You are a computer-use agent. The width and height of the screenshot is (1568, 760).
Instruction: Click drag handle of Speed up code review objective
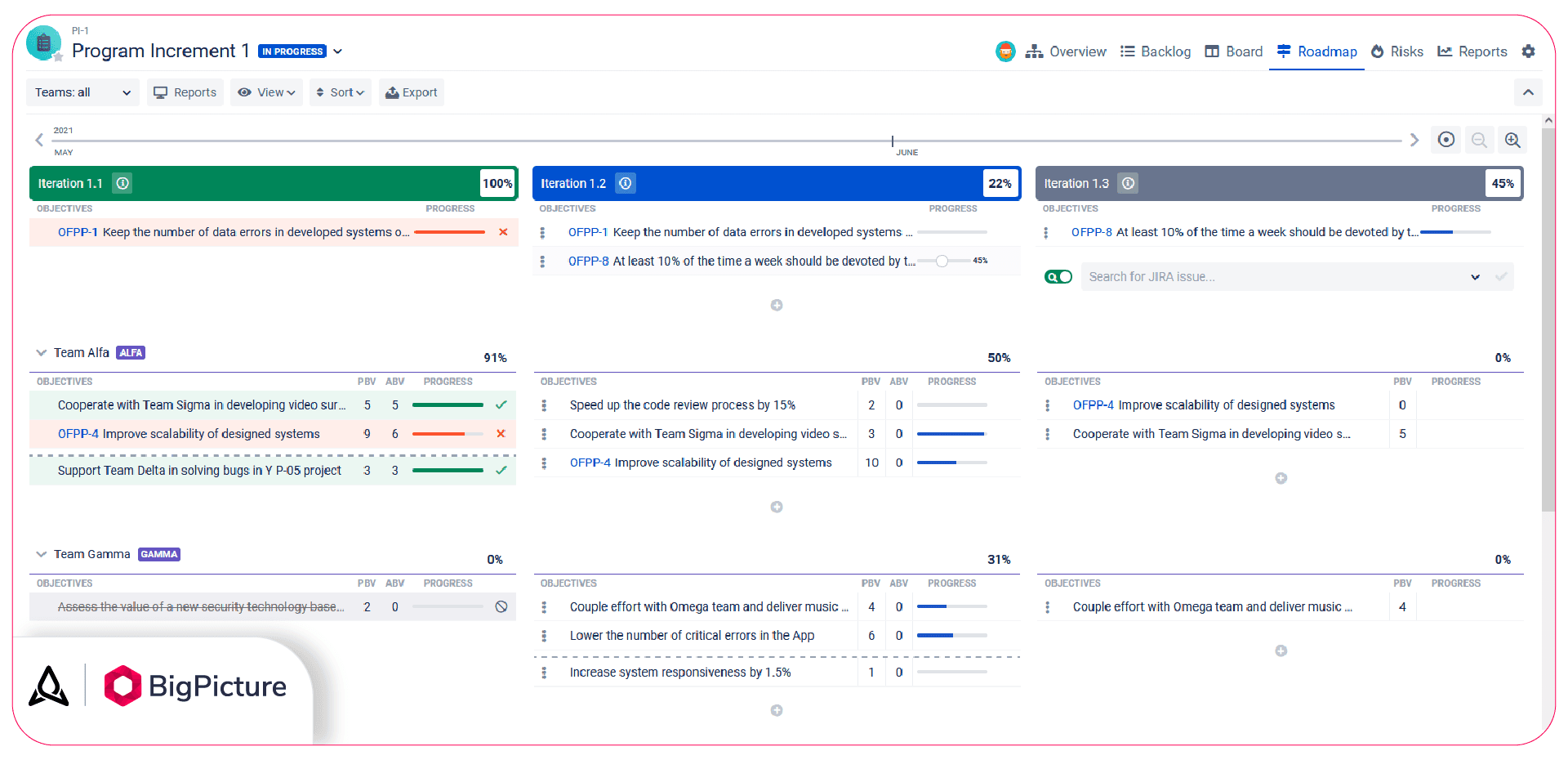point(544,405)
